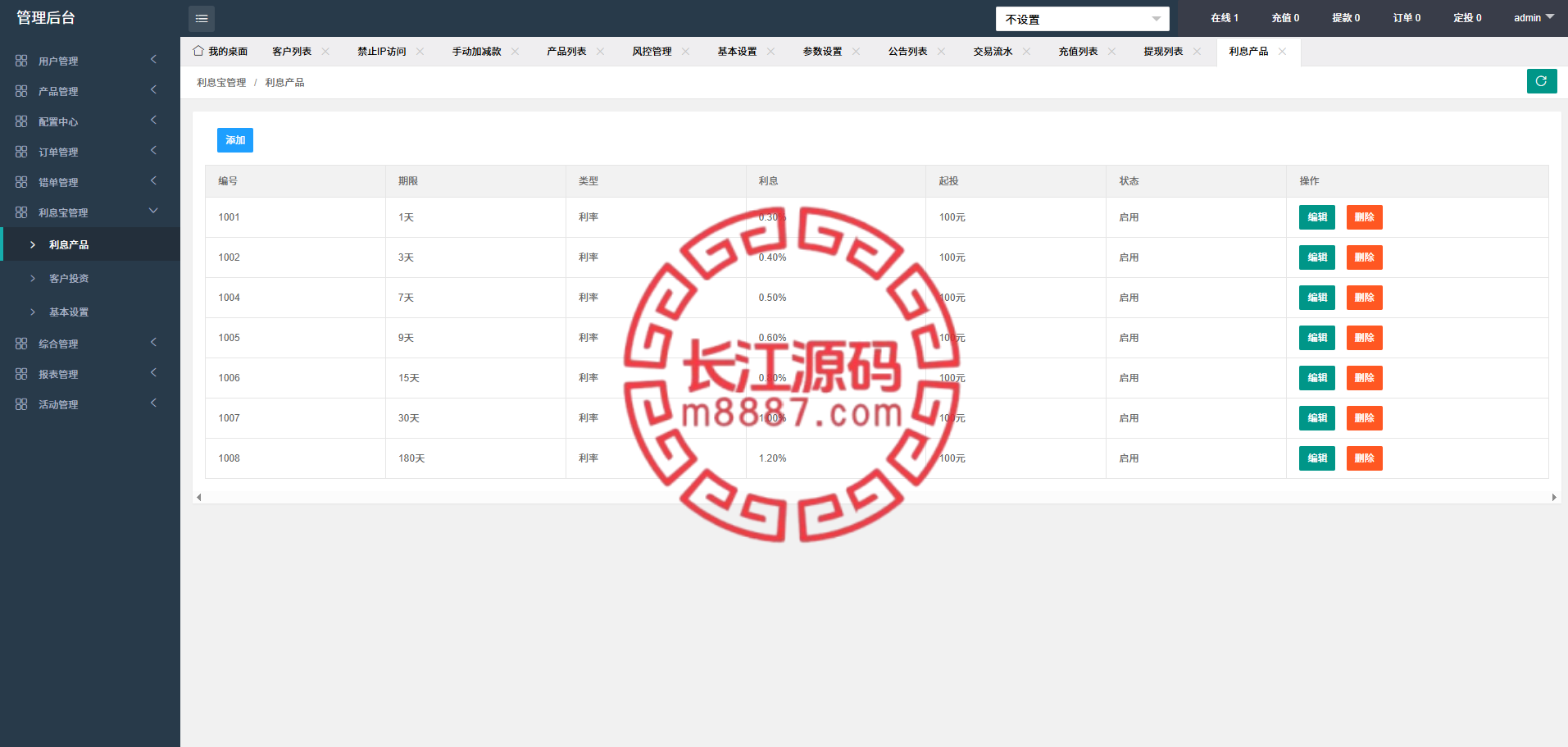The width and height of the screenshot is (1568, 747).
Task: Delete product 1007 row
Action: [x=1365, y=418]
